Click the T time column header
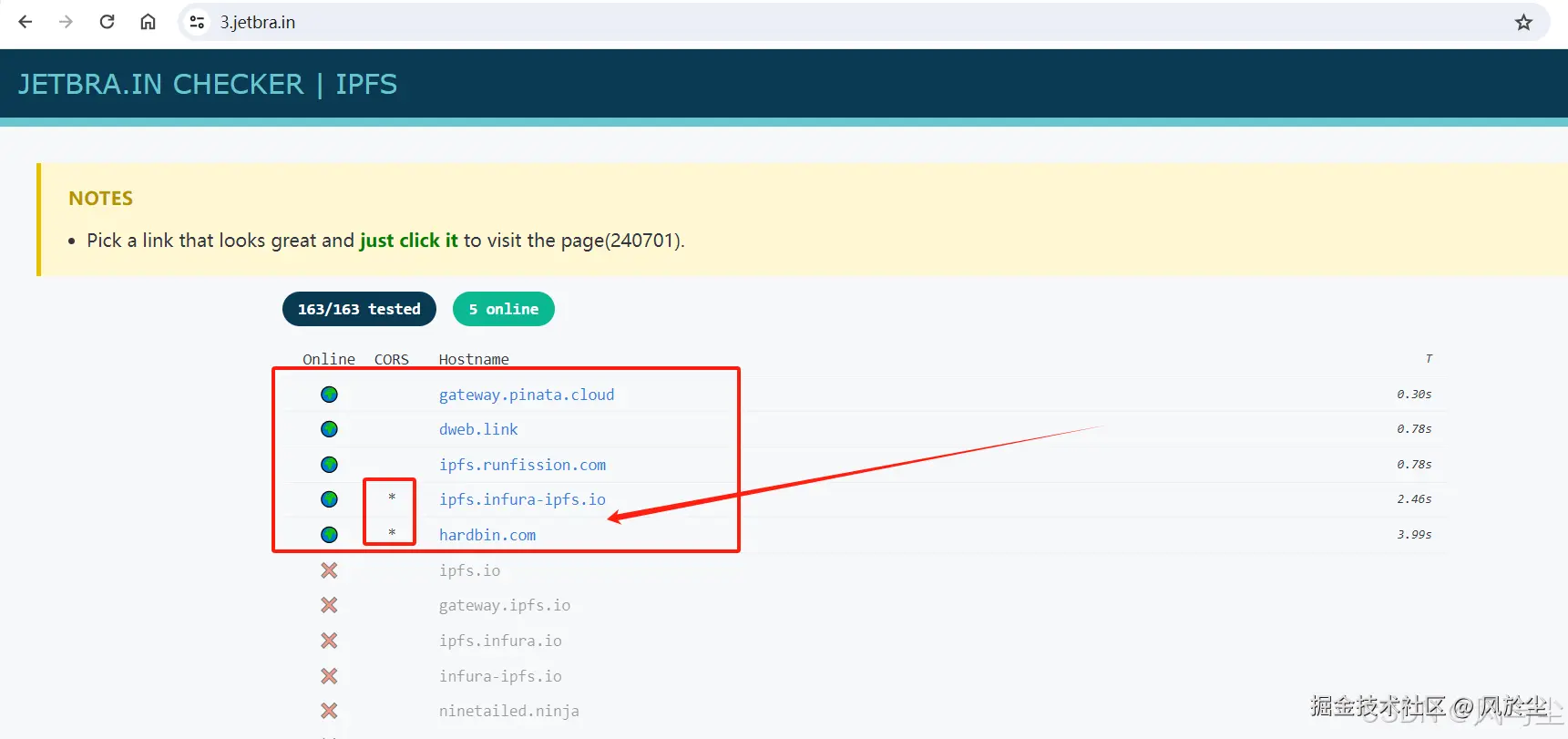The height and width of the screenshot is (739, 1568). coord(1429,359)
